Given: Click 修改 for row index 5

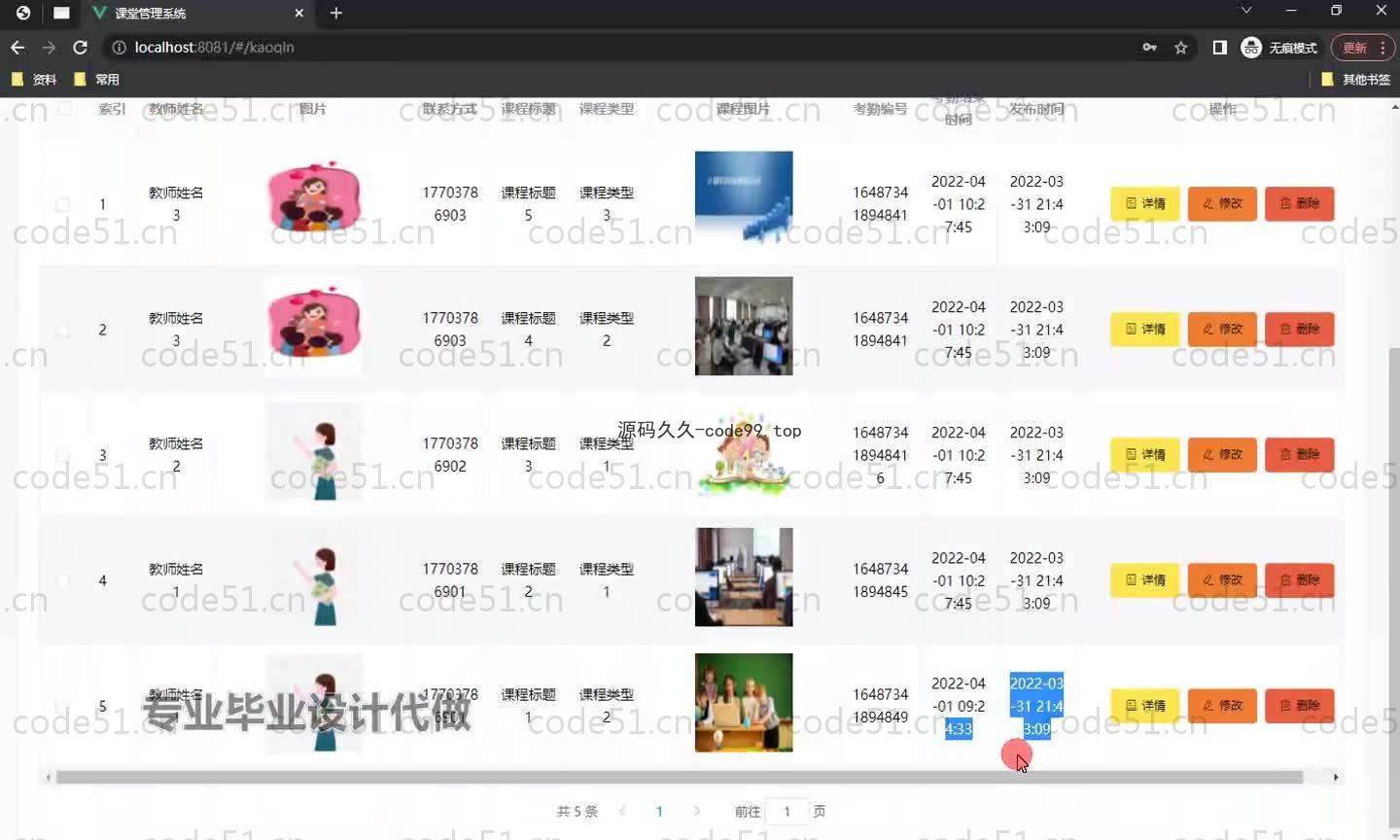Looking at the screenshot, I should click(1222, 705).
